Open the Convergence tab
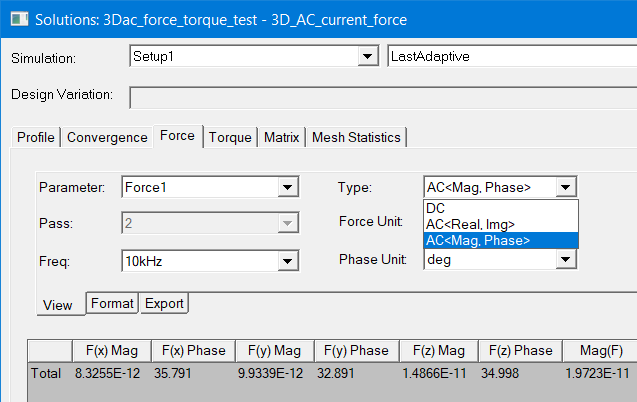Image resolution: width=637 pixels, height=402 pixels. click(x=106, y=137)
